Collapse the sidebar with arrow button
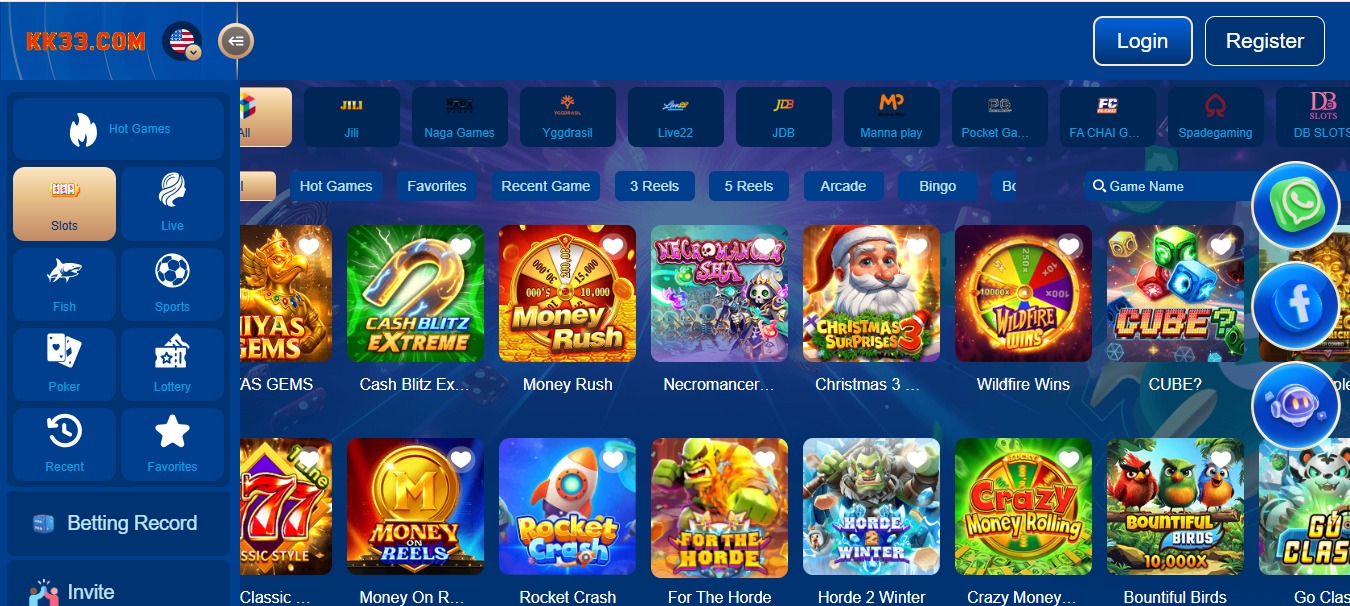Viewport: 1350px width, 606px height. click(x=236, y=41)
